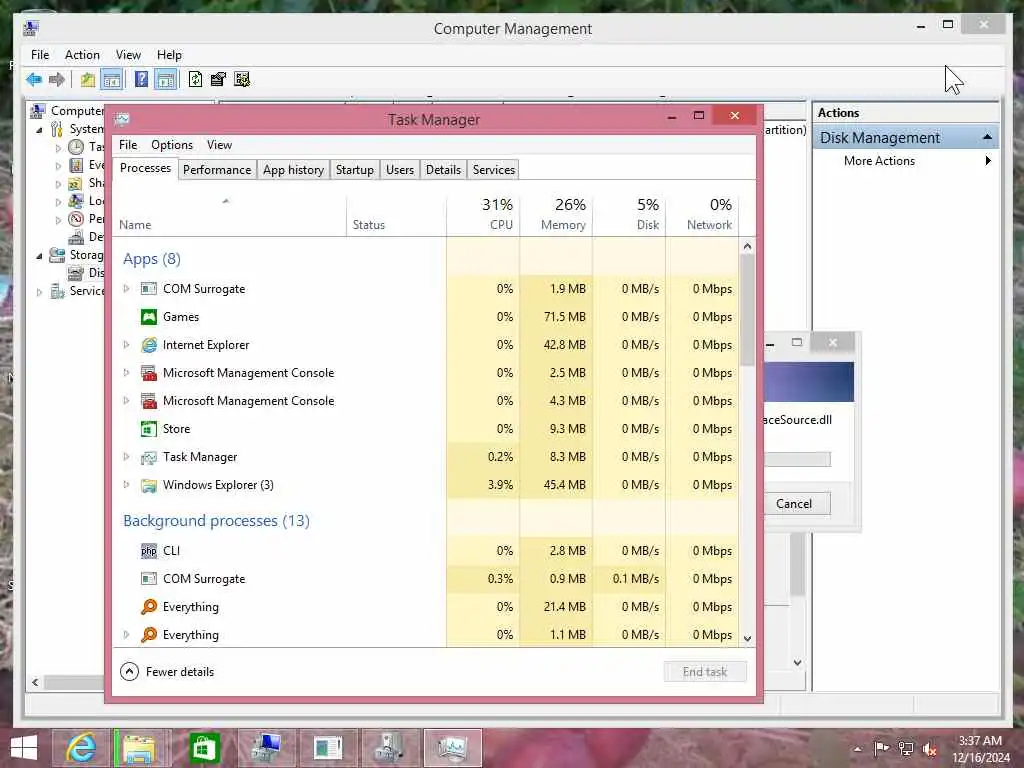Open the Store from the taskbar
Screen dimensions: 1024x768
click(204, 748)
